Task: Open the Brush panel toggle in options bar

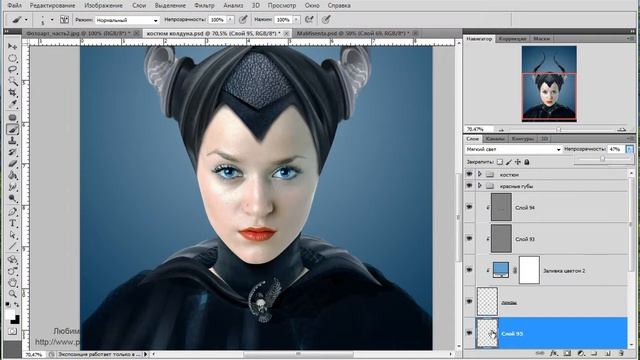Action: [64, 20]
